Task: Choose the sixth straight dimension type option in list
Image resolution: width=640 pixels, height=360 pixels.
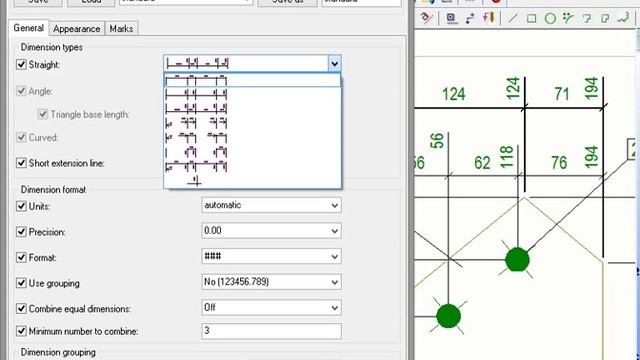Action: click(252, 152)
